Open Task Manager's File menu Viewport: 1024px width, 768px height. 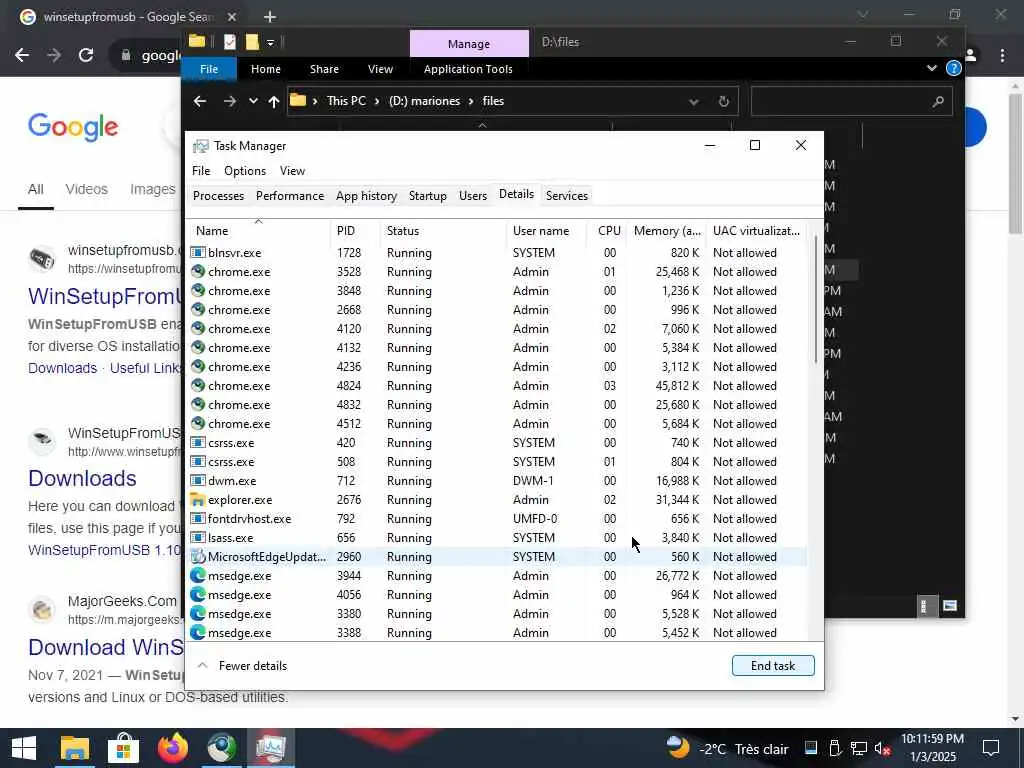[x=200, y=170]
